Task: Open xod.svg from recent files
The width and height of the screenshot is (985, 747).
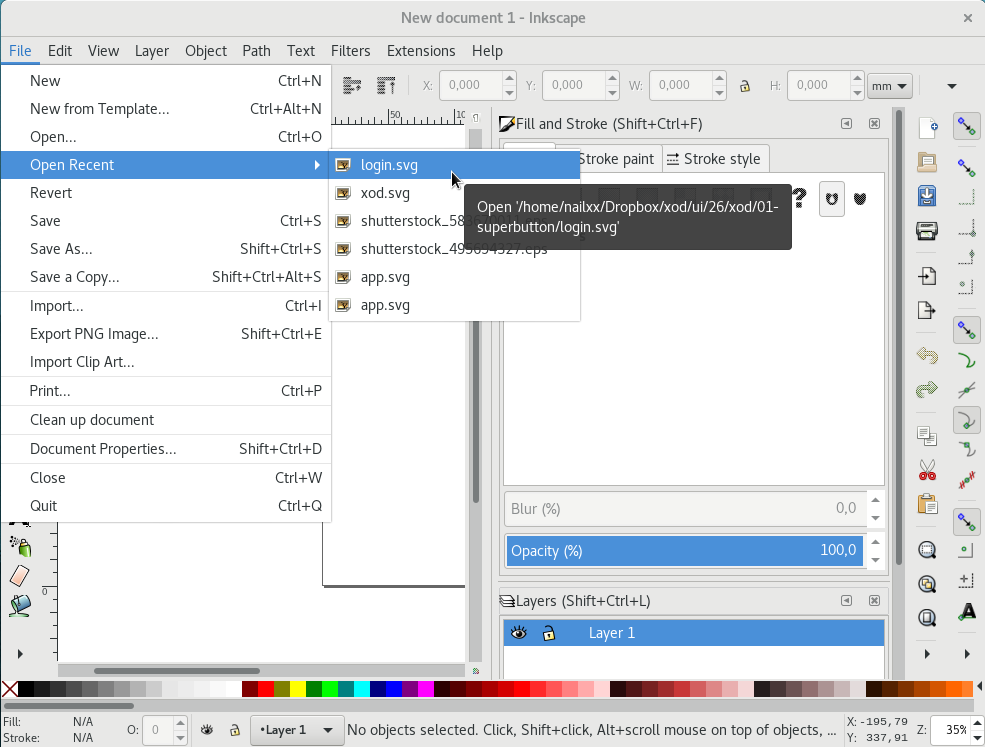Action: (x=454, y=193)
